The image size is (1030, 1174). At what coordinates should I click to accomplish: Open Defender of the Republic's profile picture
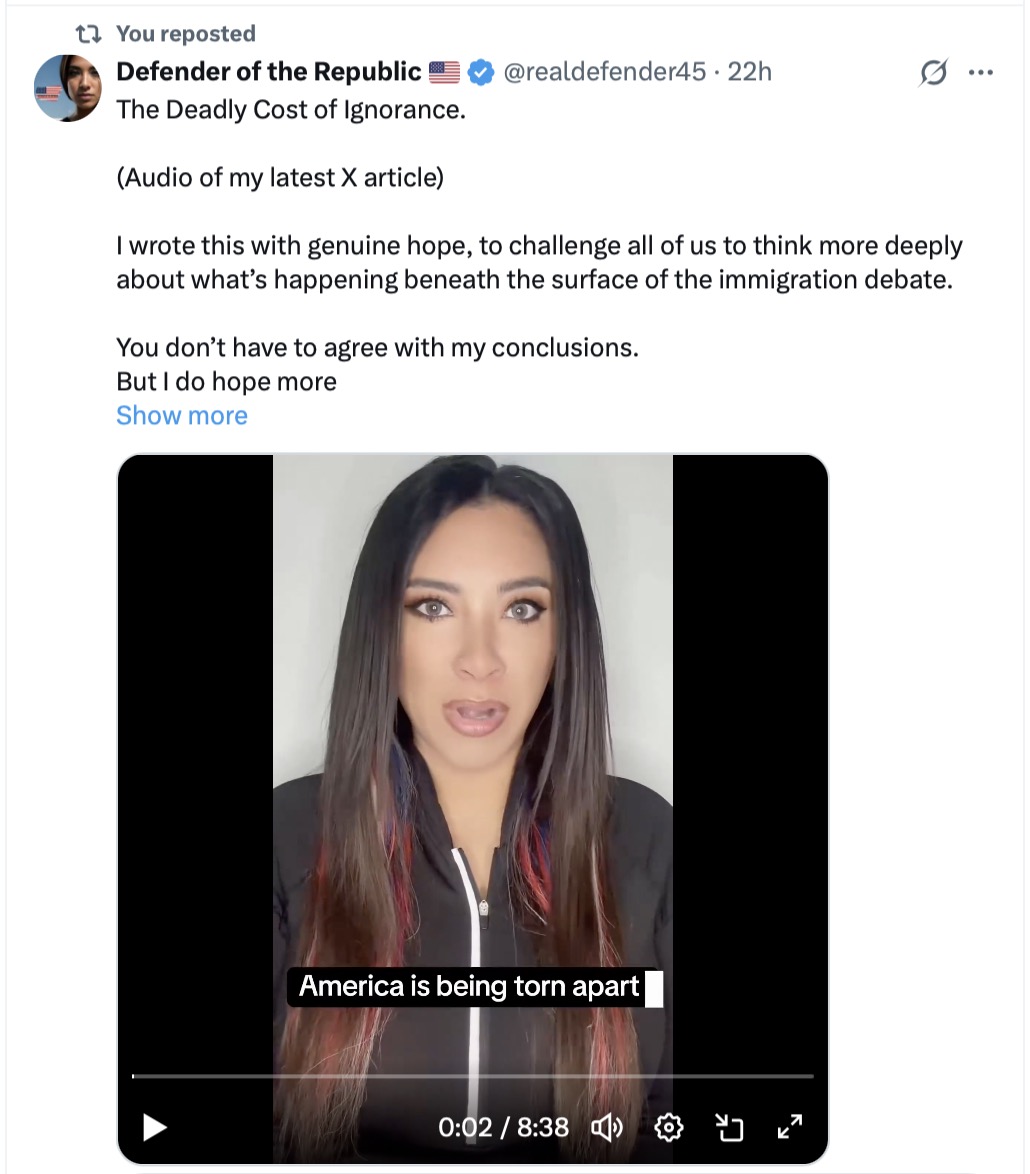coord(68,89)
